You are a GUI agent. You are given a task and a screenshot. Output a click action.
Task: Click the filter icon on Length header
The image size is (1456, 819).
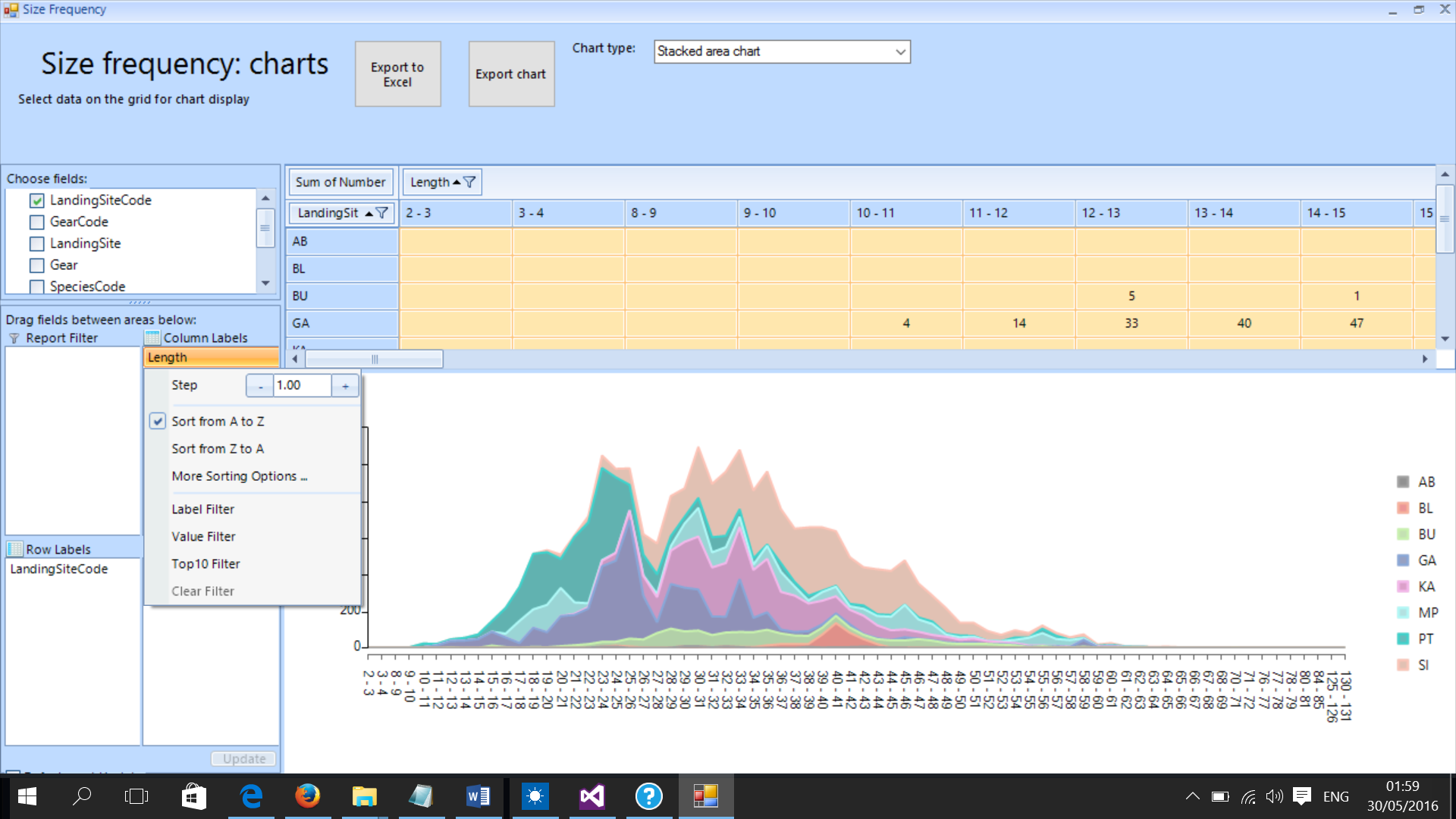tap(469, 182)
